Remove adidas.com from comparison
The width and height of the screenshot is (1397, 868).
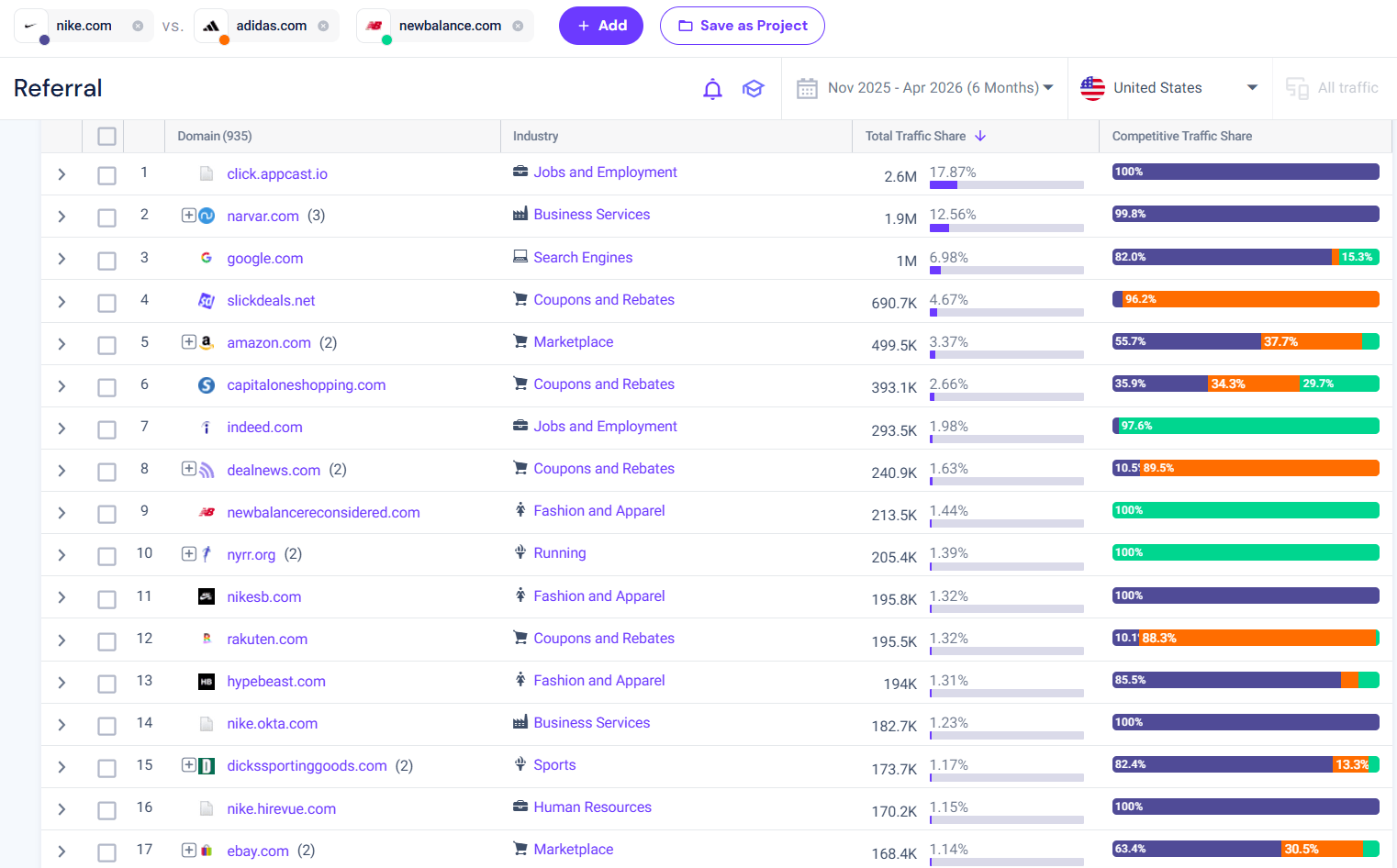pyautogui.click(x=323, y=26)
